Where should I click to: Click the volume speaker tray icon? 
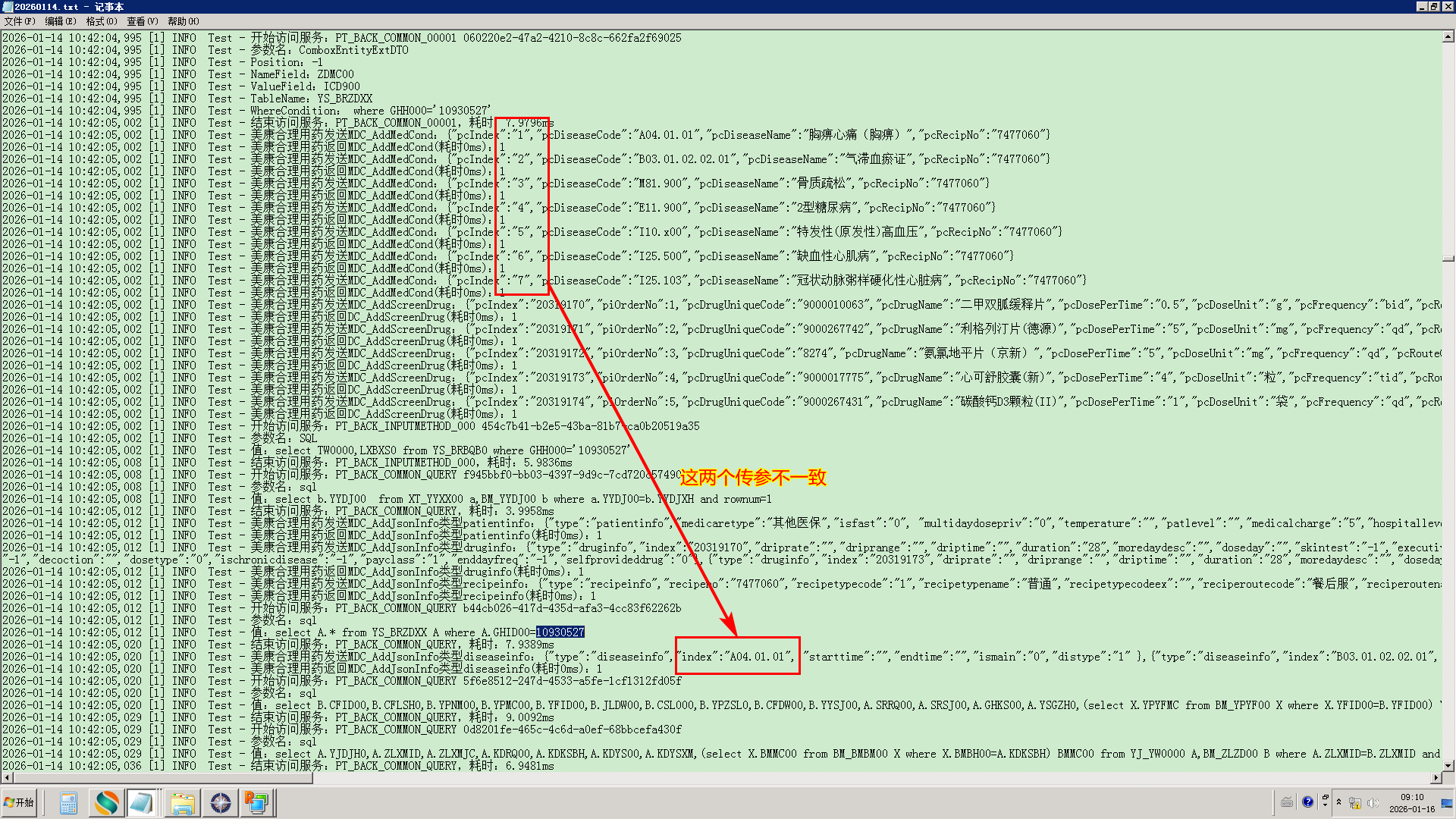pyautogui.click(x=1373, y=803)
